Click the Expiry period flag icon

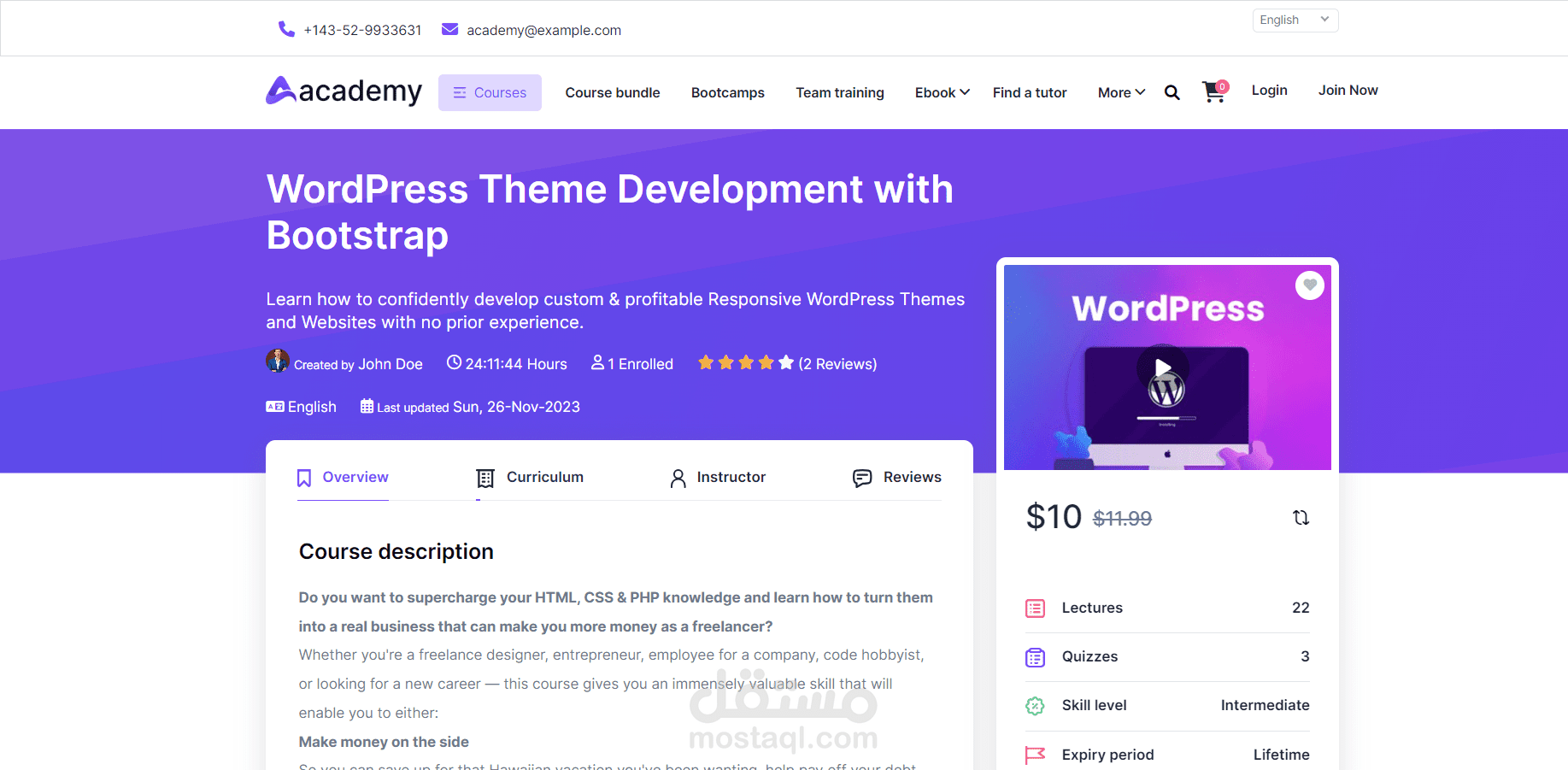pyautogui.click(x=1035, y=755)
